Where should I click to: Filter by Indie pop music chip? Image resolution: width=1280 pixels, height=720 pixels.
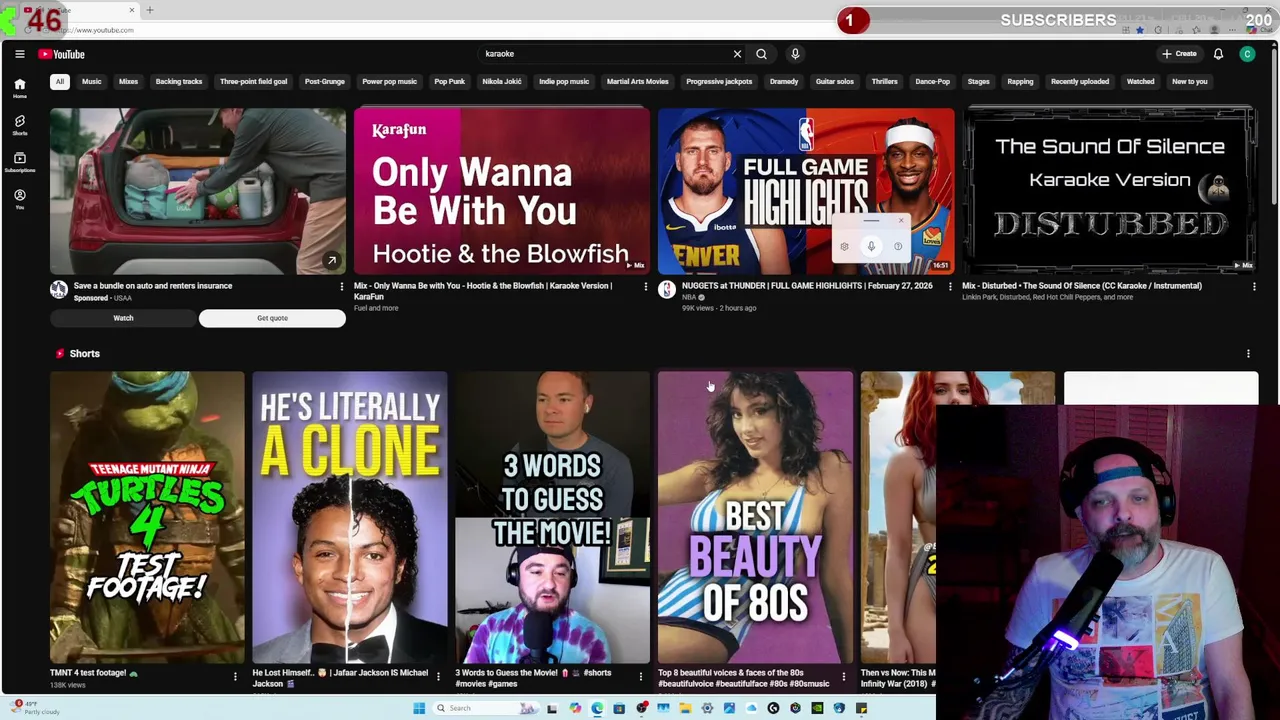[564, 81]
